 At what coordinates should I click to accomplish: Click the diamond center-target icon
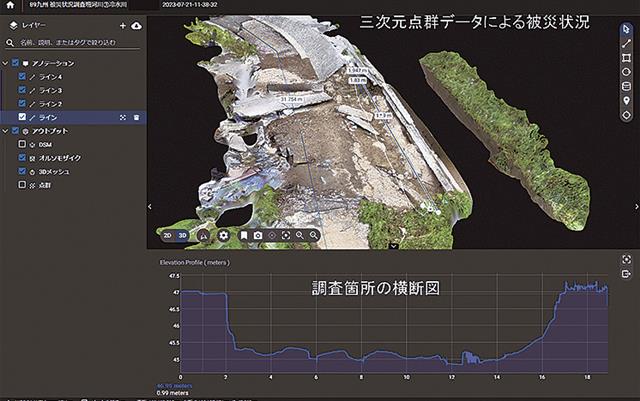[272, 235]
